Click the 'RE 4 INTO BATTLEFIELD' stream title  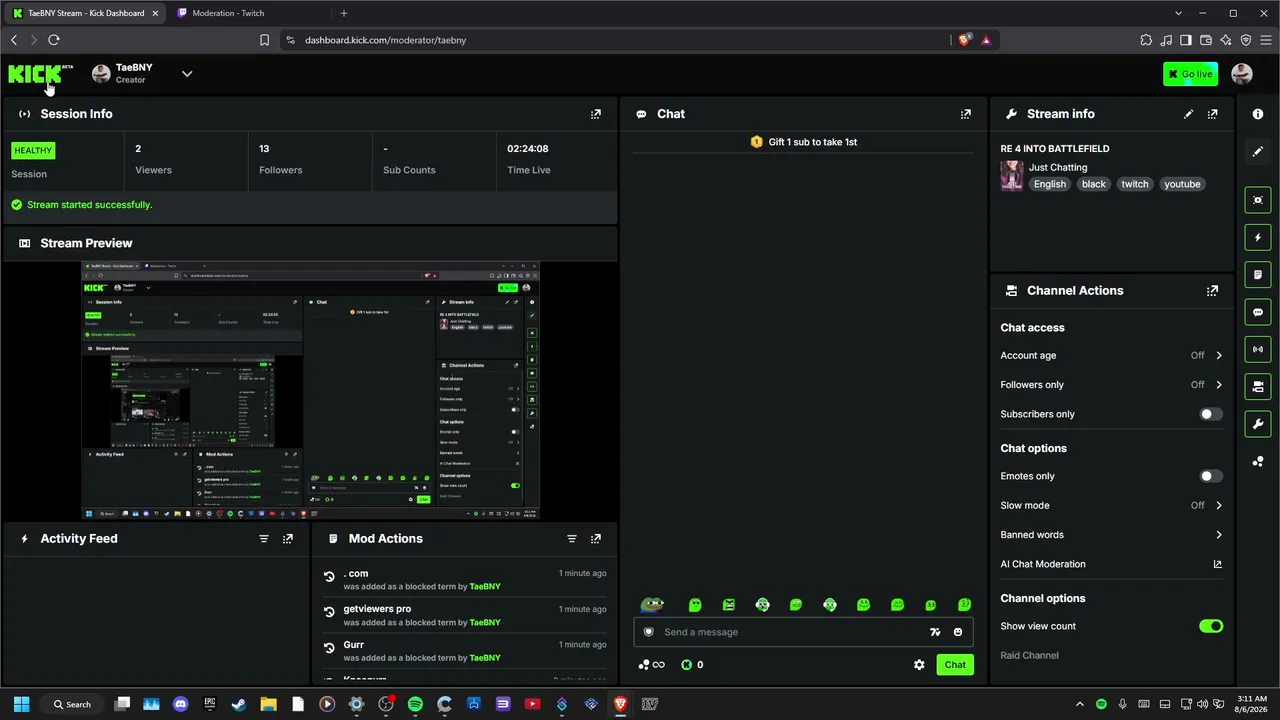[x=1055, y=149]
